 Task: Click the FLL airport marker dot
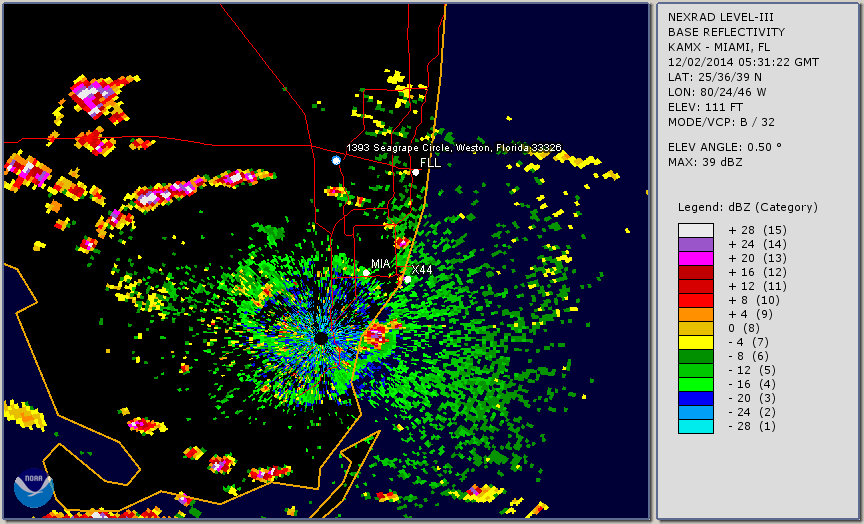click(415, 172)
